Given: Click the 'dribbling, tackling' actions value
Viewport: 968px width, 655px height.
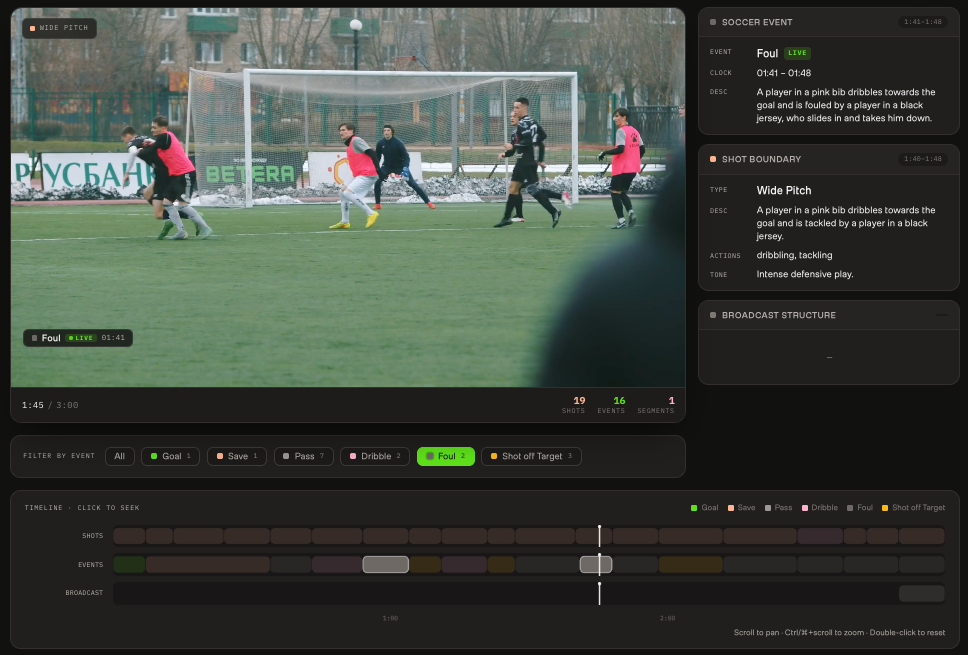Looking at the screenshot, I should tap(794, 255).
